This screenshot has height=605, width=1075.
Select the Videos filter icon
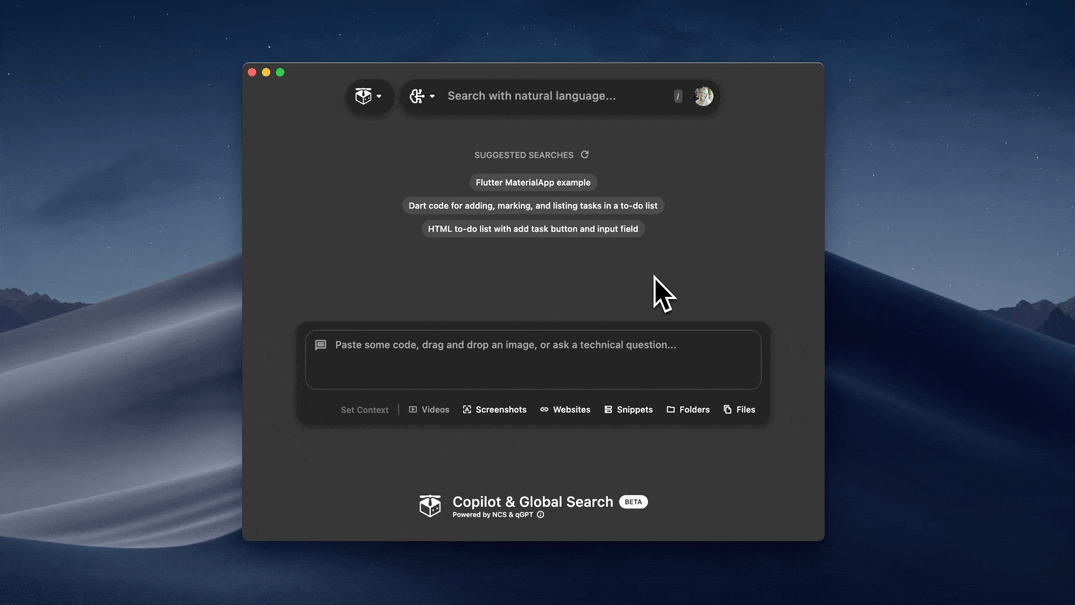click(411, 409)
